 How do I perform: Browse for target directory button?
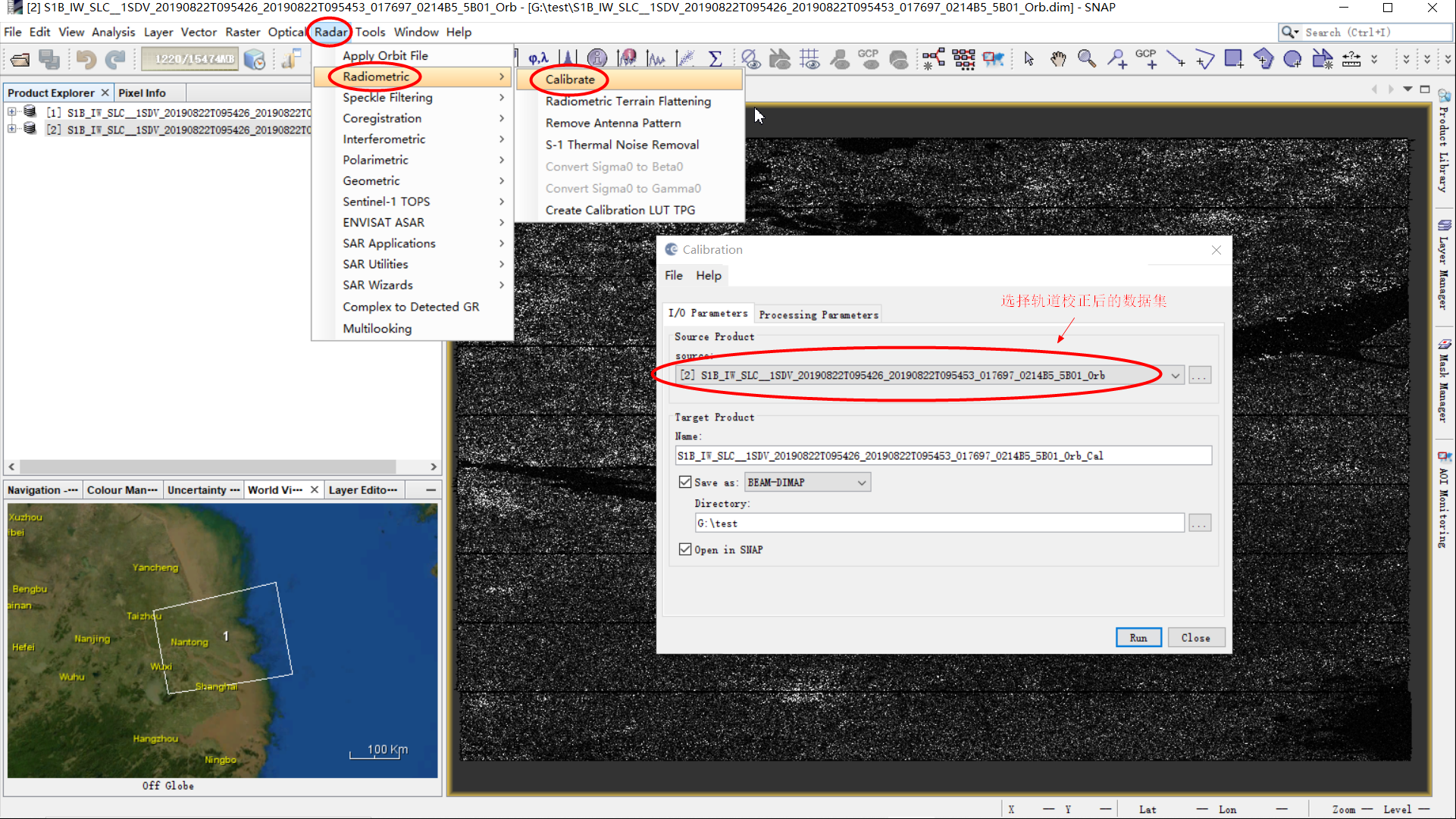click(1200, 523)
